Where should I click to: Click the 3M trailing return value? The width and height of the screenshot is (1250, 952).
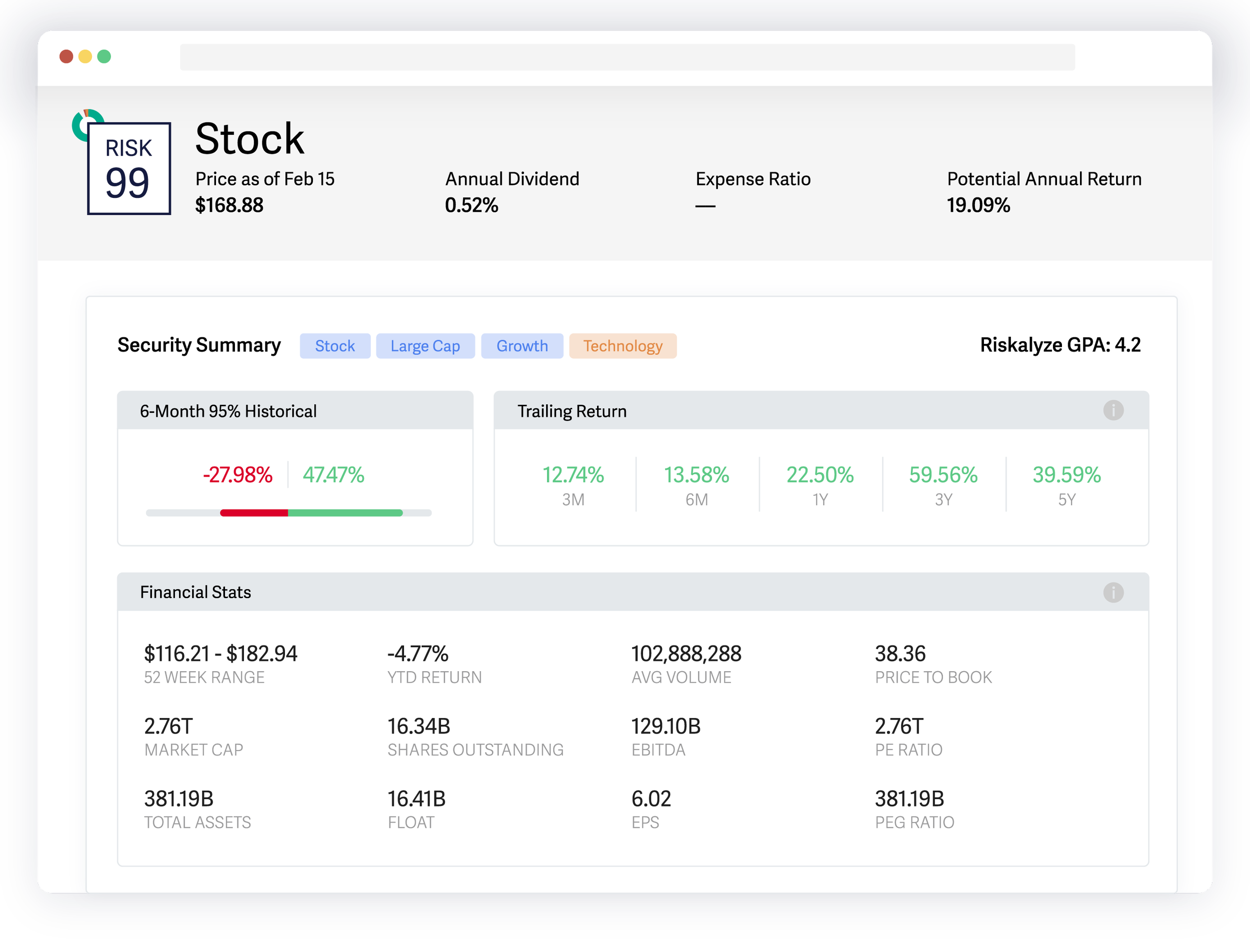[x=572, y=475]
